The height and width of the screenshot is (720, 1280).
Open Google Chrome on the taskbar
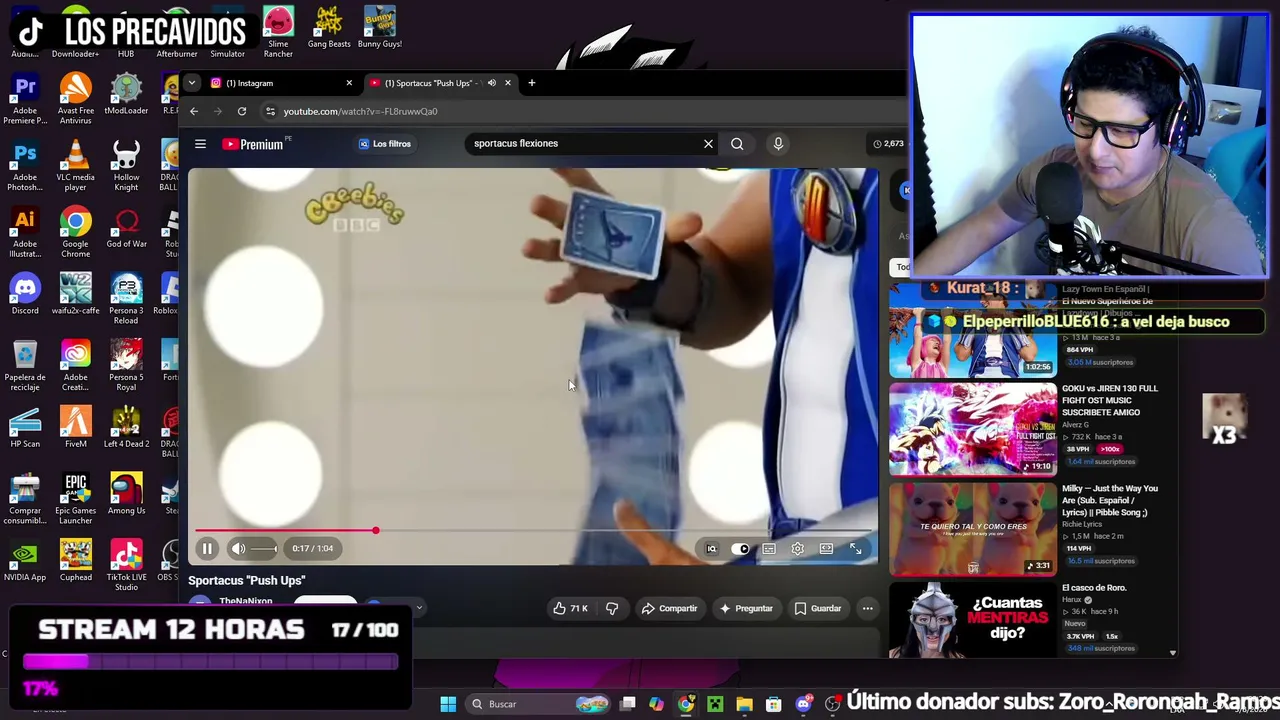pos(685,704)
